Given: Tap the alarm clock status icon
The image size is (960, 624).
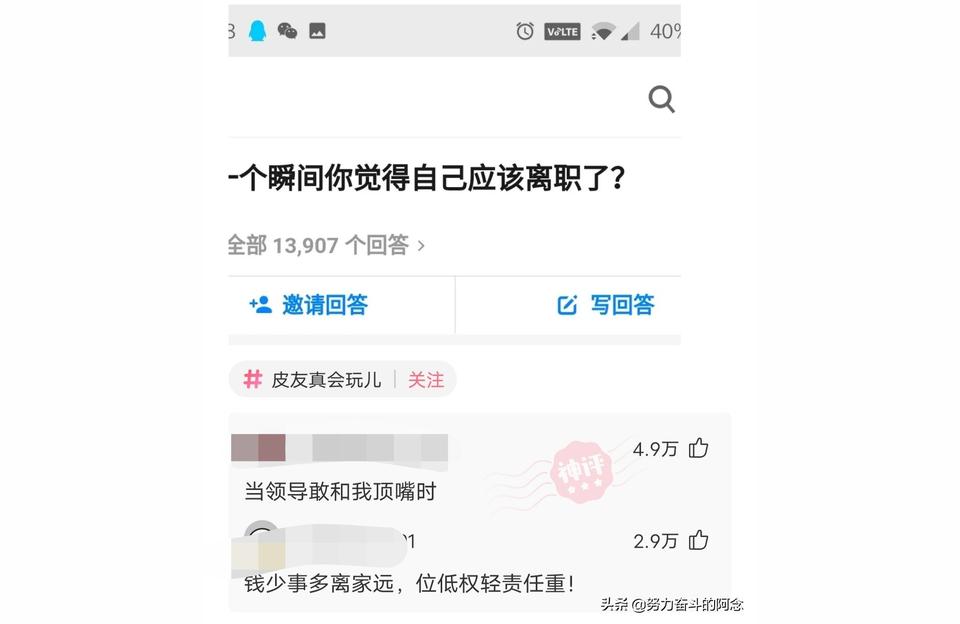Looking at the screenshot, I should pos(525,31).
